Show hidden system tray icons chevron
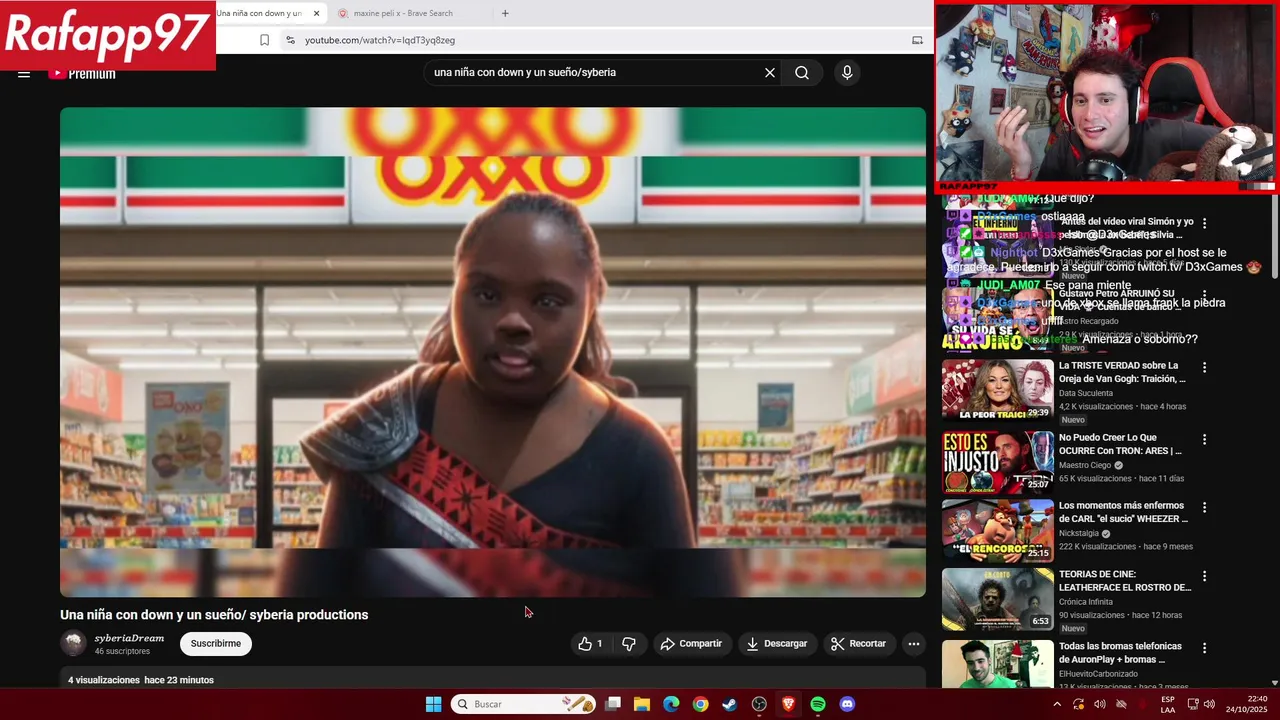1280x720 pixels. tap(1057, 704)
